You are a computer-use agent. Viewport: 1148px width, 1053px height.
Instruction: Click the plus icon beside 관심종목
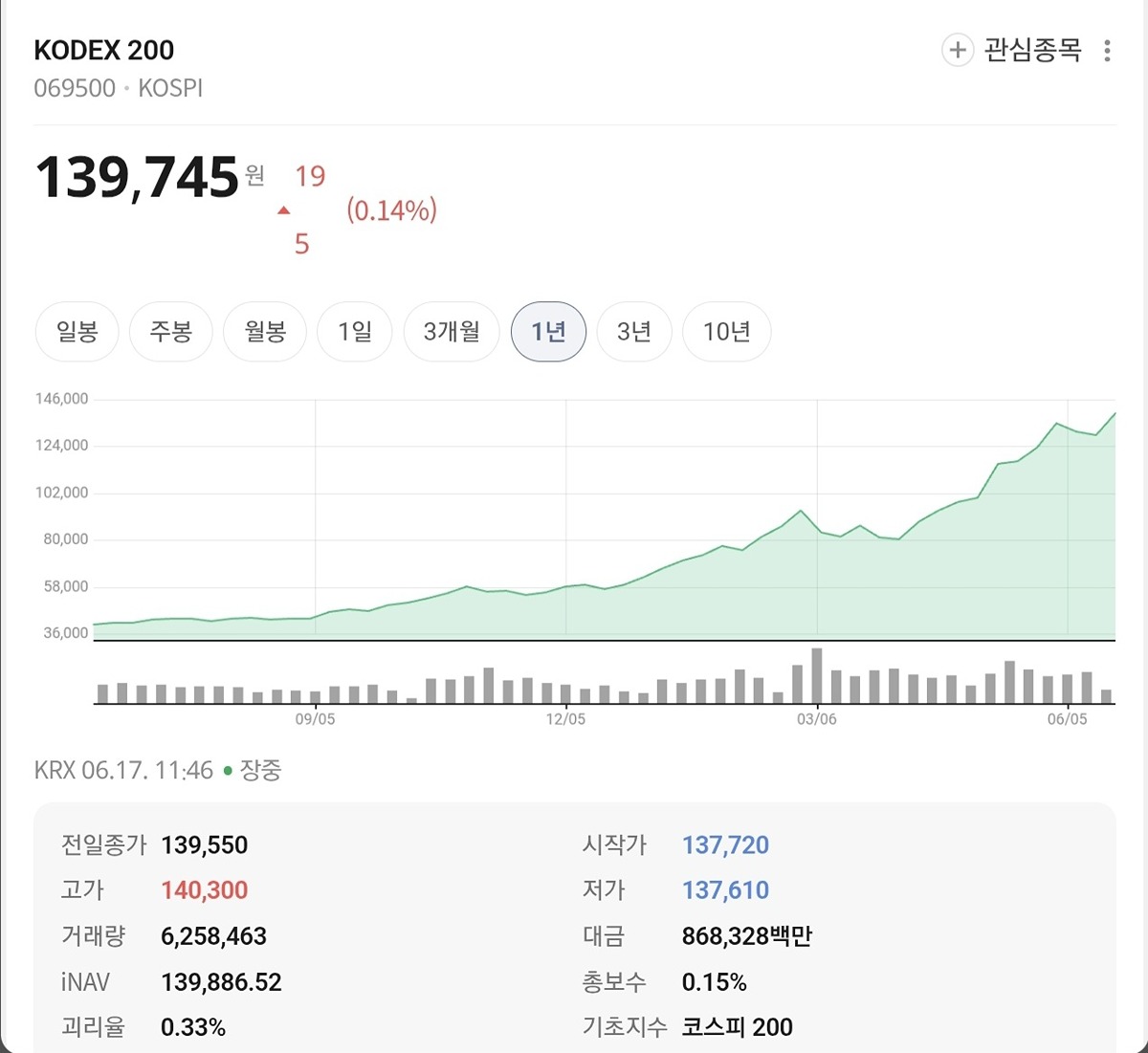958,50
